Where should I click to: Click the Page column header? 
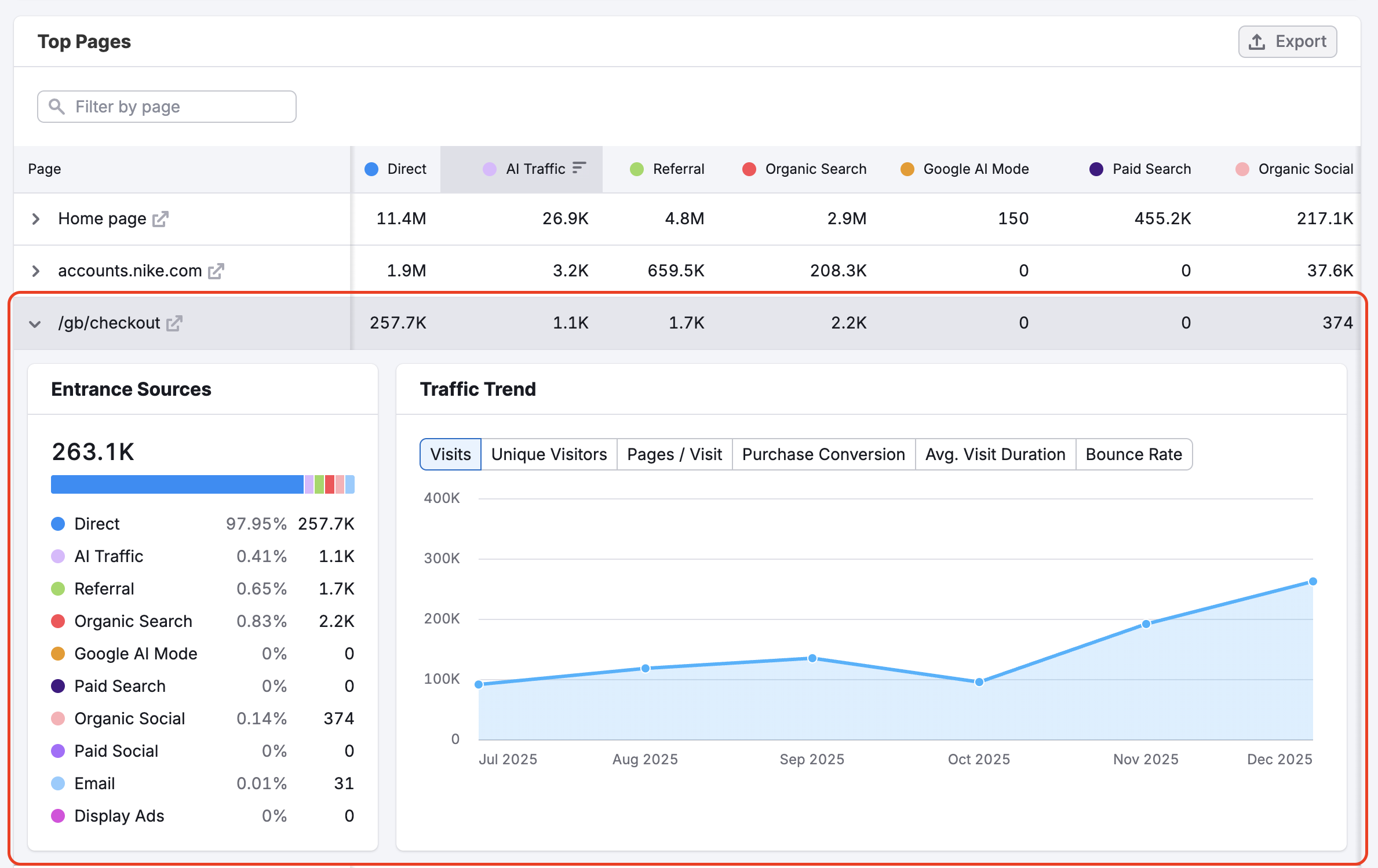44,169
